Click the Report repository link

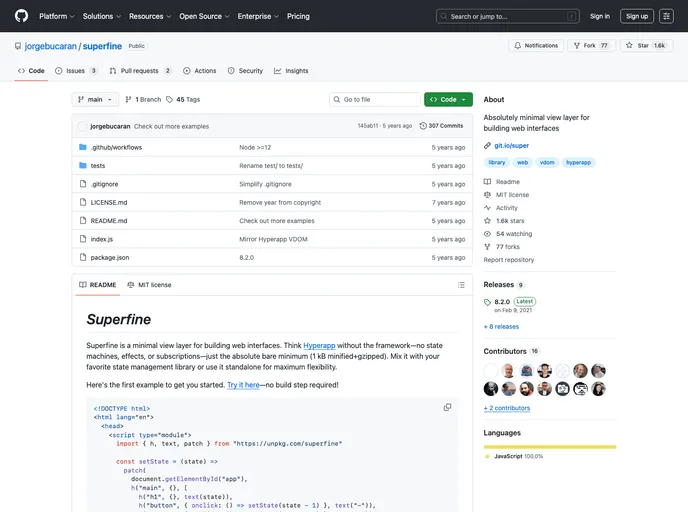(x=509, y=260)
